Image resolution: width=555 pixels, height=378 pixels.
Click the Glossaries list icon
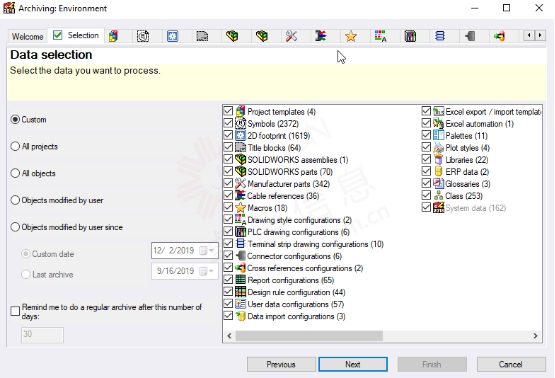pos(438,183)
